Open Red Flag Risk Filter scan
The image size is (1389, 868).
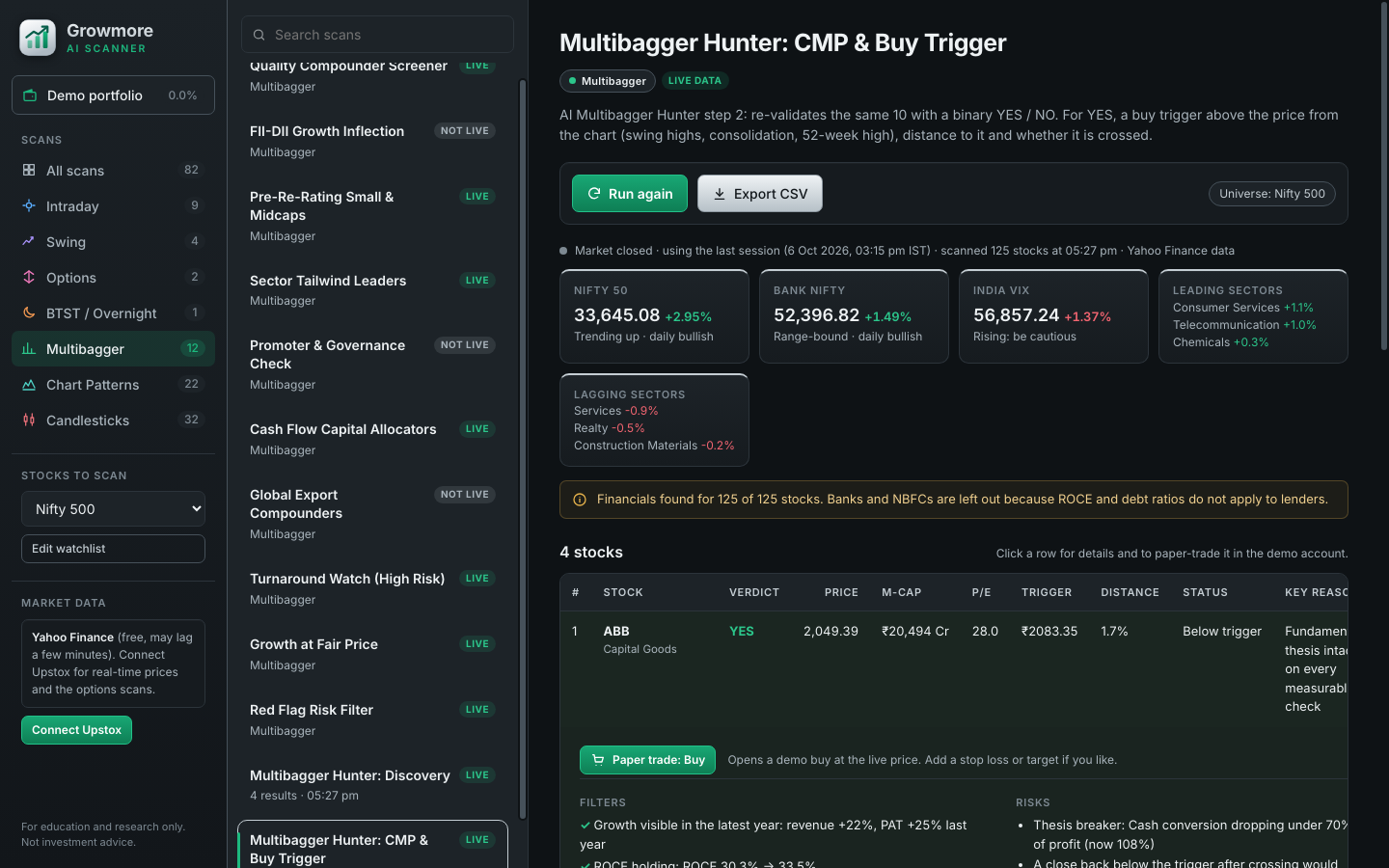[372, 719]
